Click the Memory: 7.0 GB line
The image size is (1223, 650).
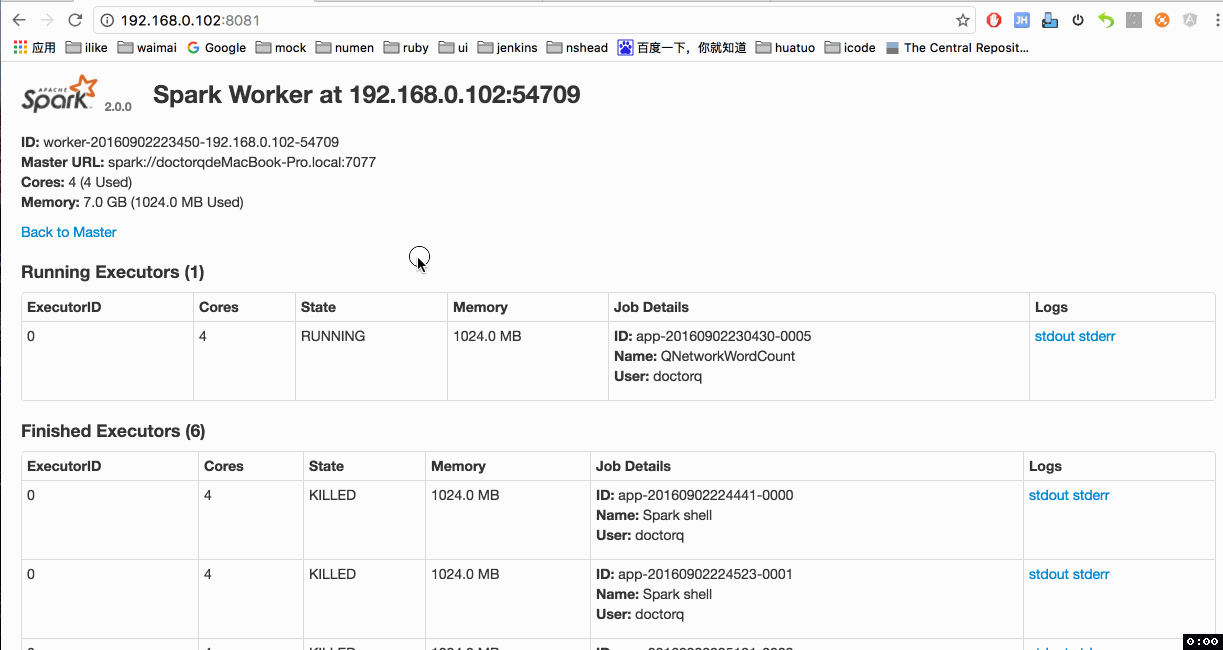click(132, 202)
